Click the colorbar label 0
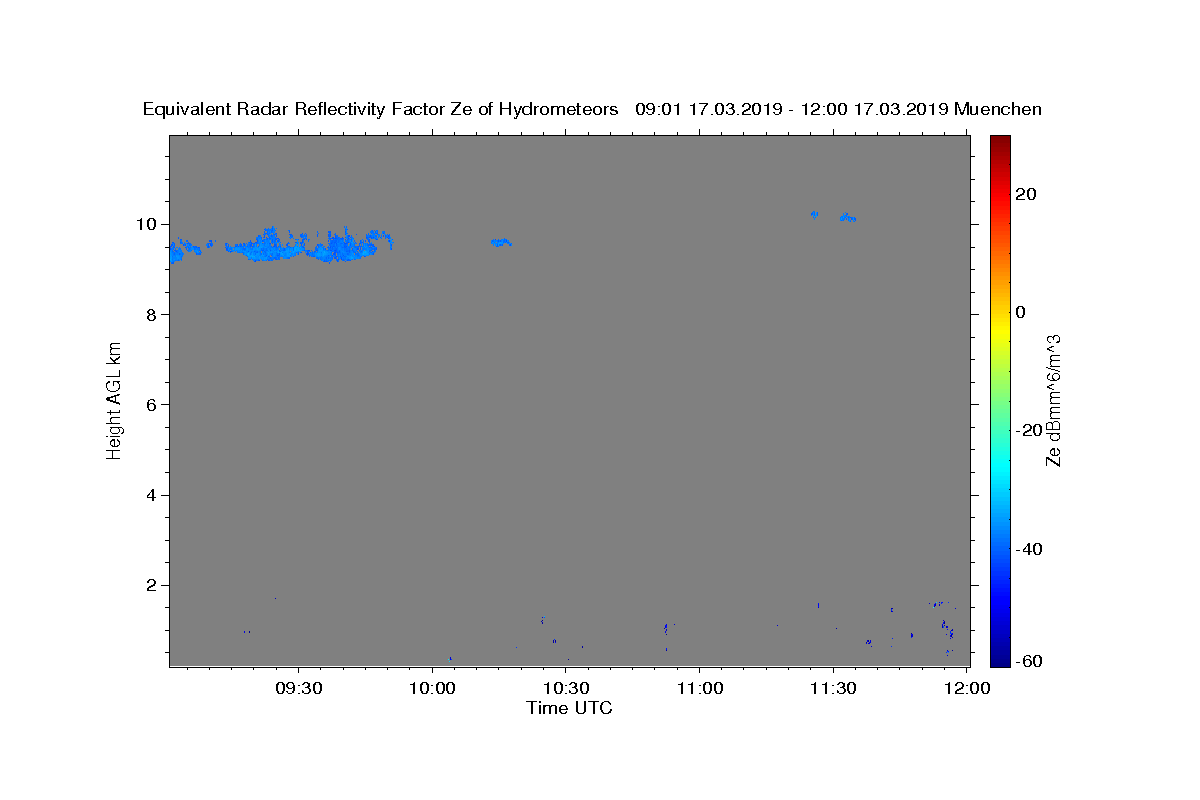1200x800 pixels. pos(1021,312)
